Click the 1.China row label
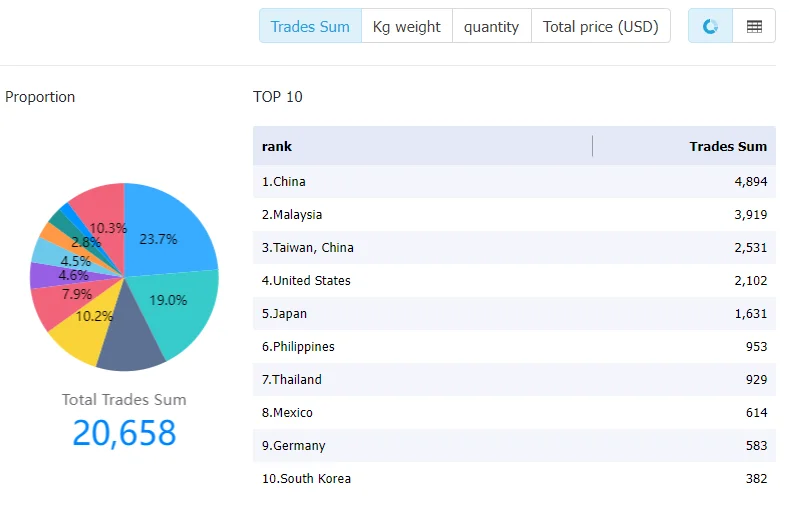 (284, 182)
